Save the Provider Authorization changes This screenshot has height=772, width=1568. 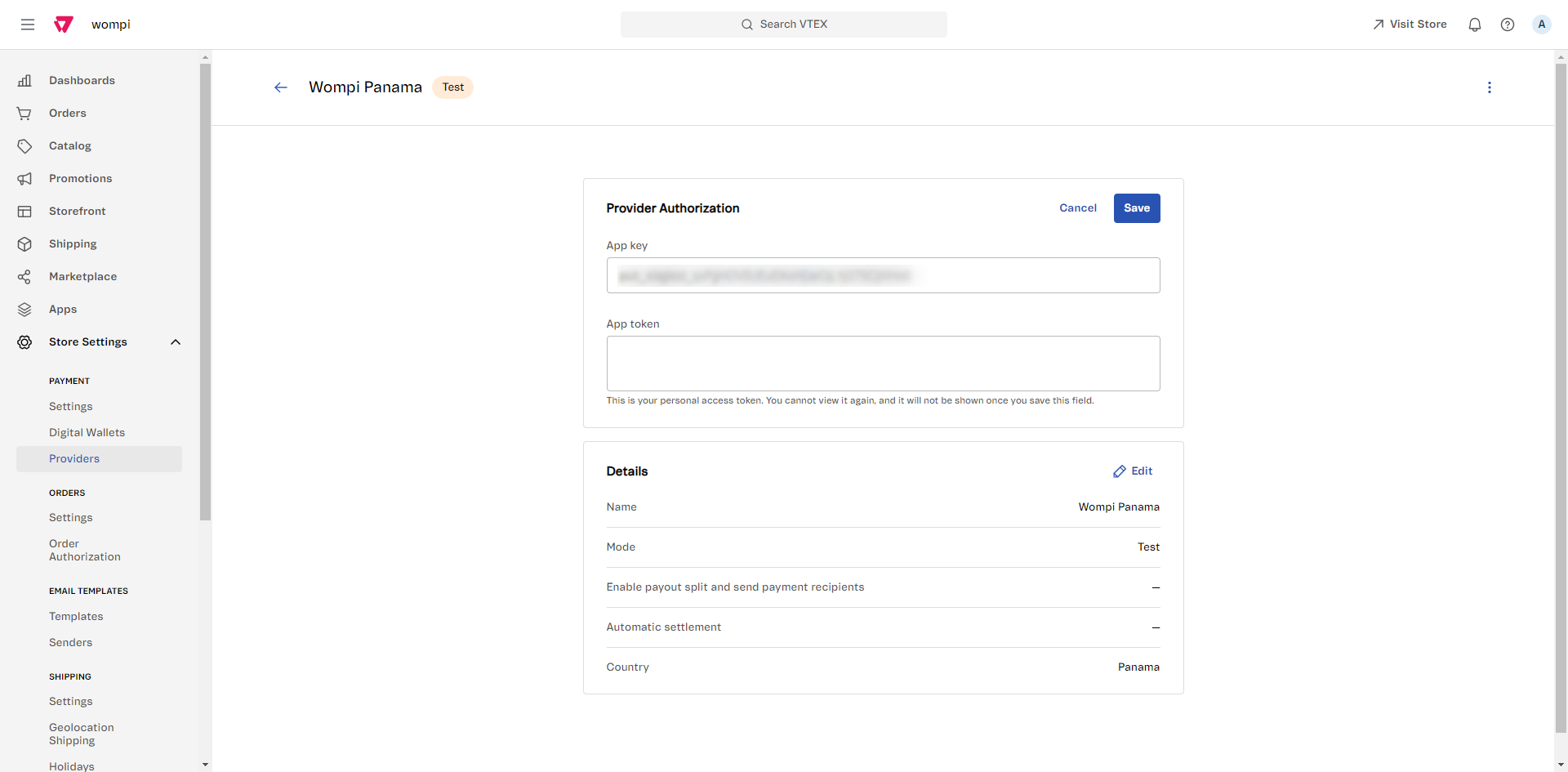[x=1137, y=208]
